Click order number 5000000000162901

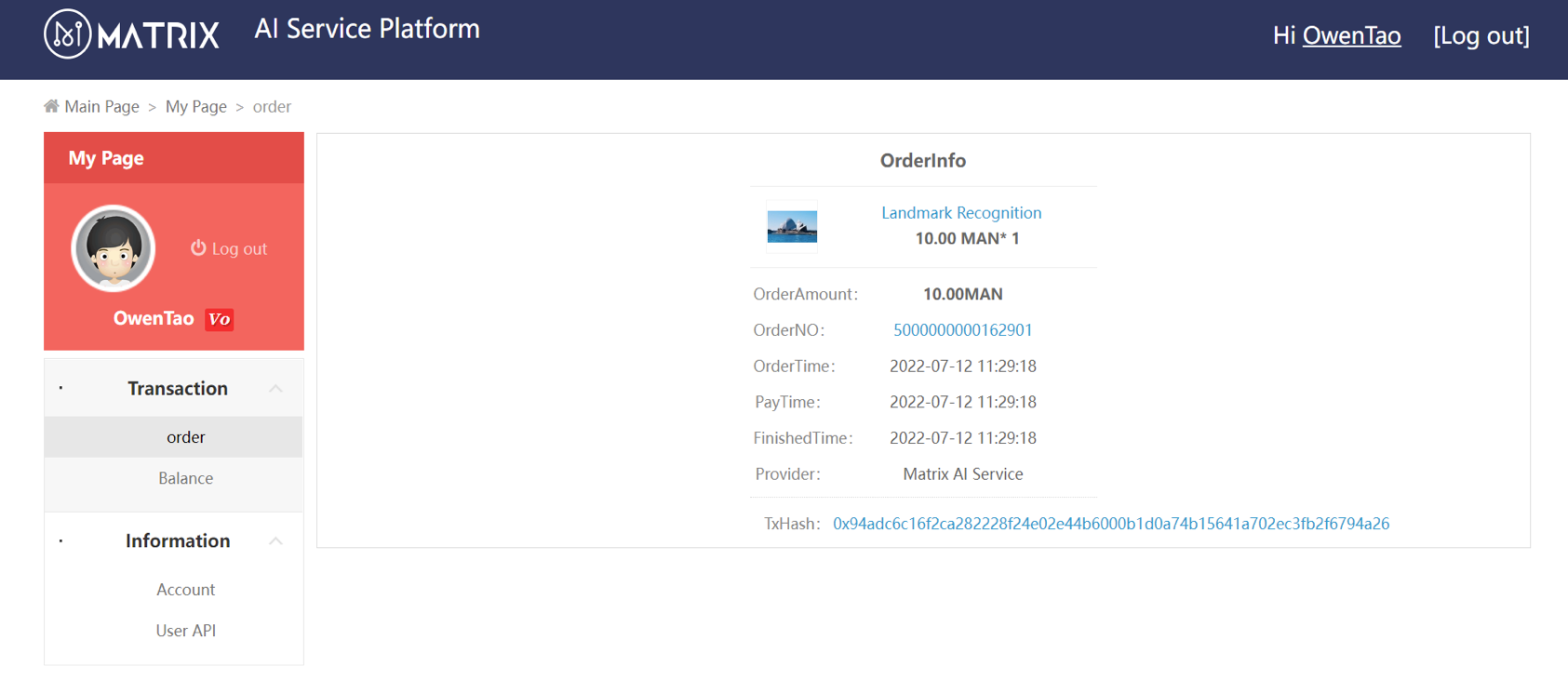(962, 330)
